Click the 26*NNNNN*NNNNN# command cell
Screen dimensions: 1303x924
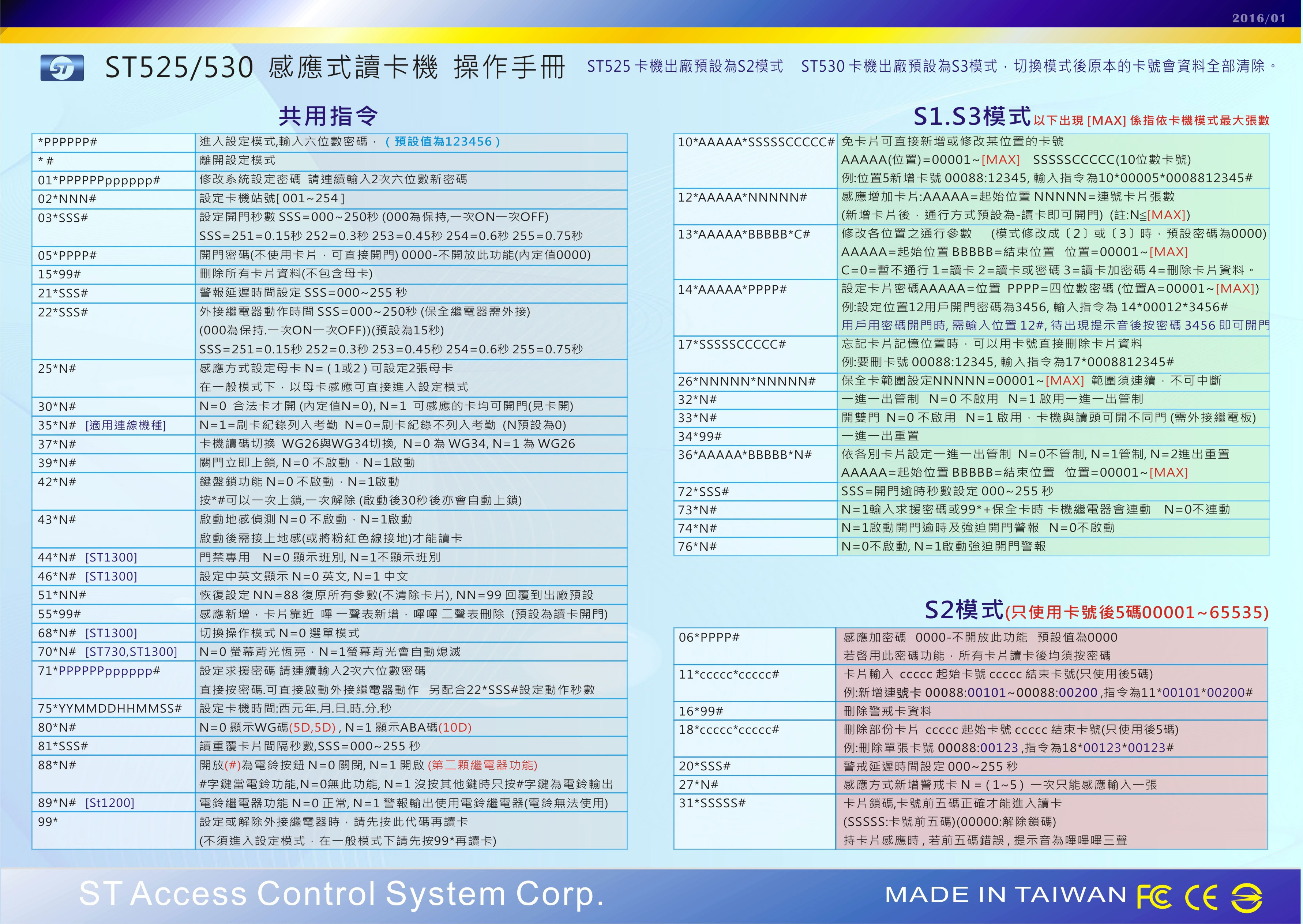point(756,381)
